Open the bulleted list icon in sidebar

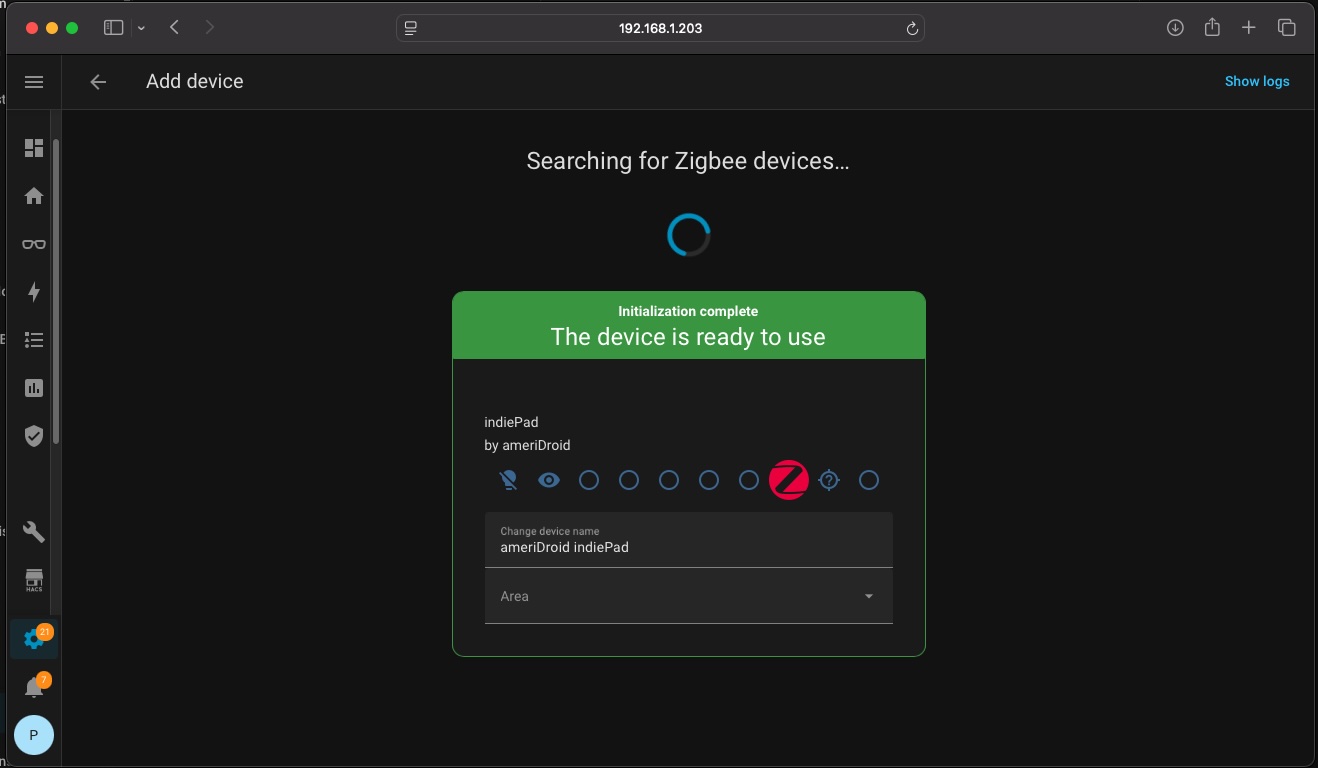[x=34, y=340]
